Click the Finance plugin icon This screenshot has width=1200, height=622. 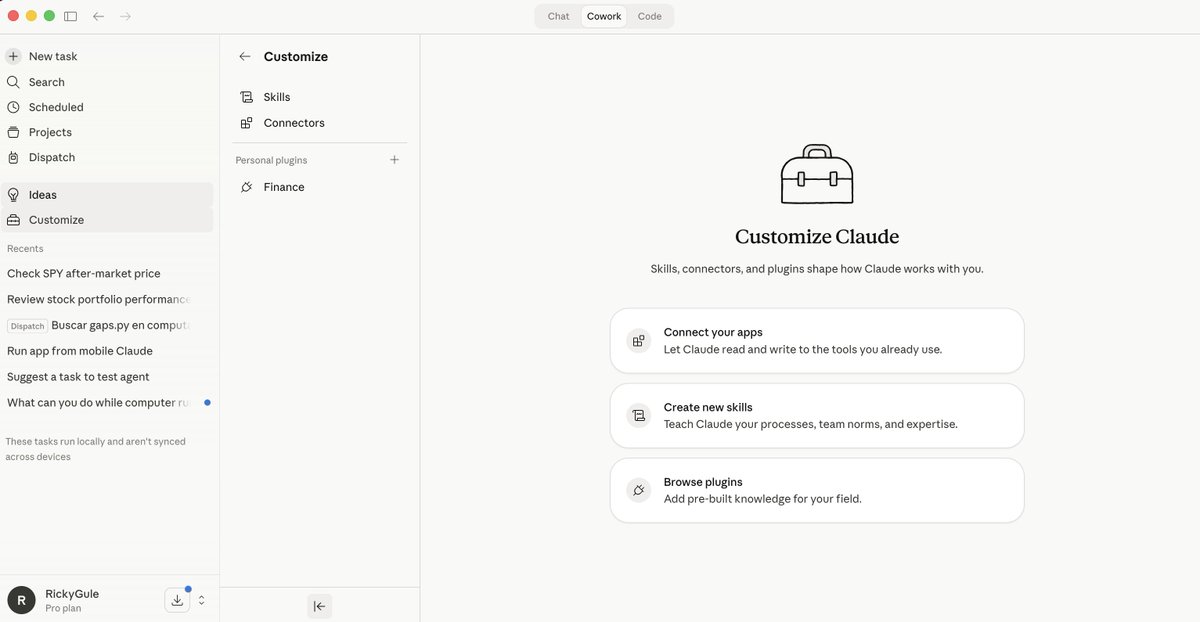coord(247,187)
